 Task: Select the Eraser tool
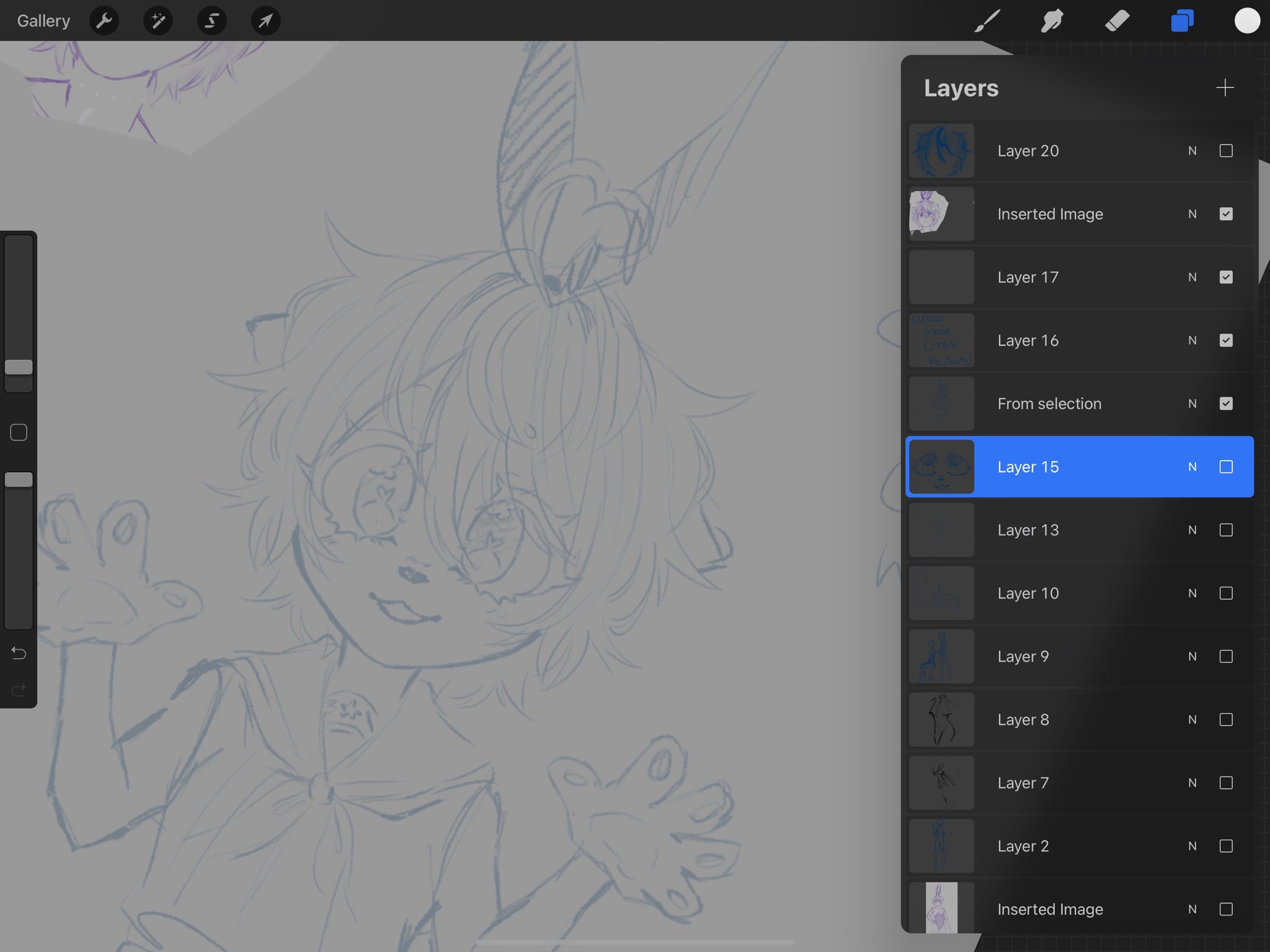pos(1117,21)
